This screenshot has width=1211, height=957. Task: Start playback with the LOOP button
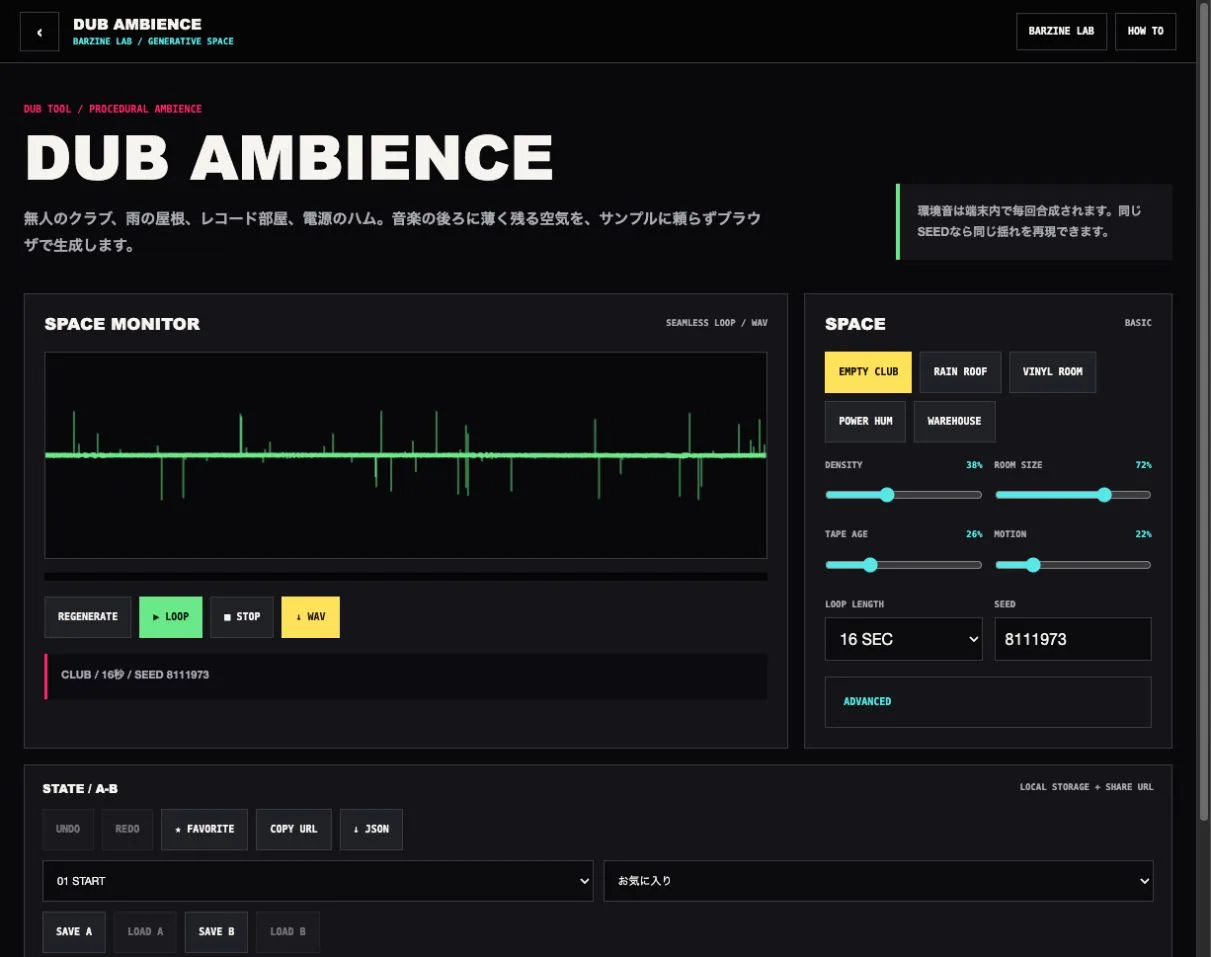point(171,617)
